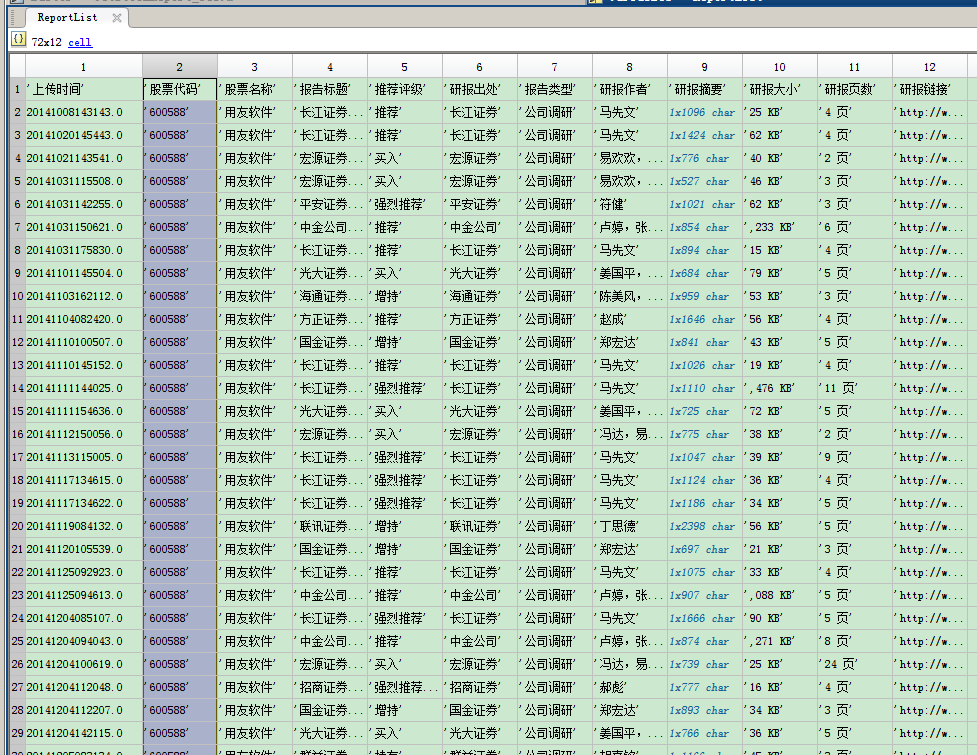The width and height of the screenshot is (977, 755).
Task: Click the '股票代码' header cell
Action: point(179,90)
